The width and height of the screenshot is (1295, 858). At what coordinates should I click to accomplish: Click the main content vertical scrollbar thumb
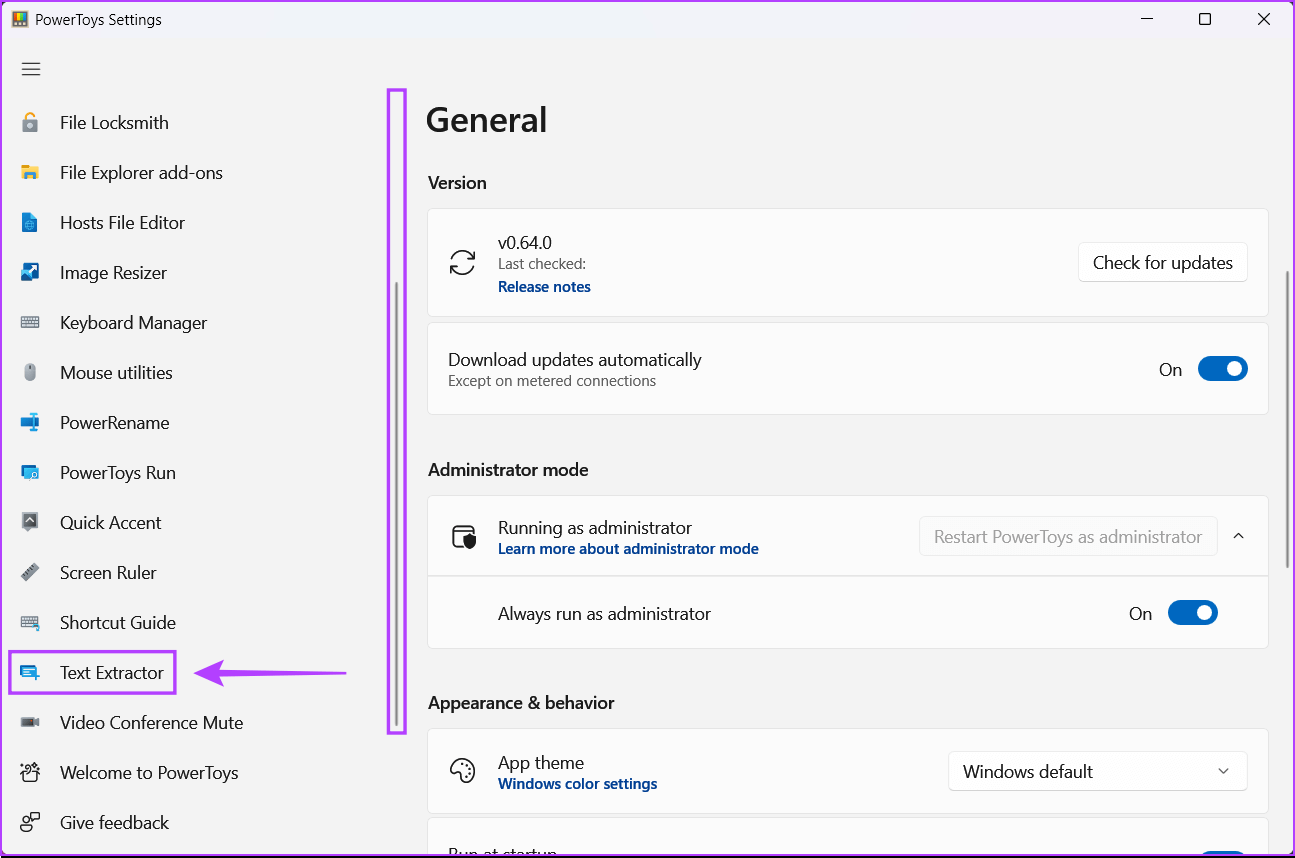point(1288,420)
